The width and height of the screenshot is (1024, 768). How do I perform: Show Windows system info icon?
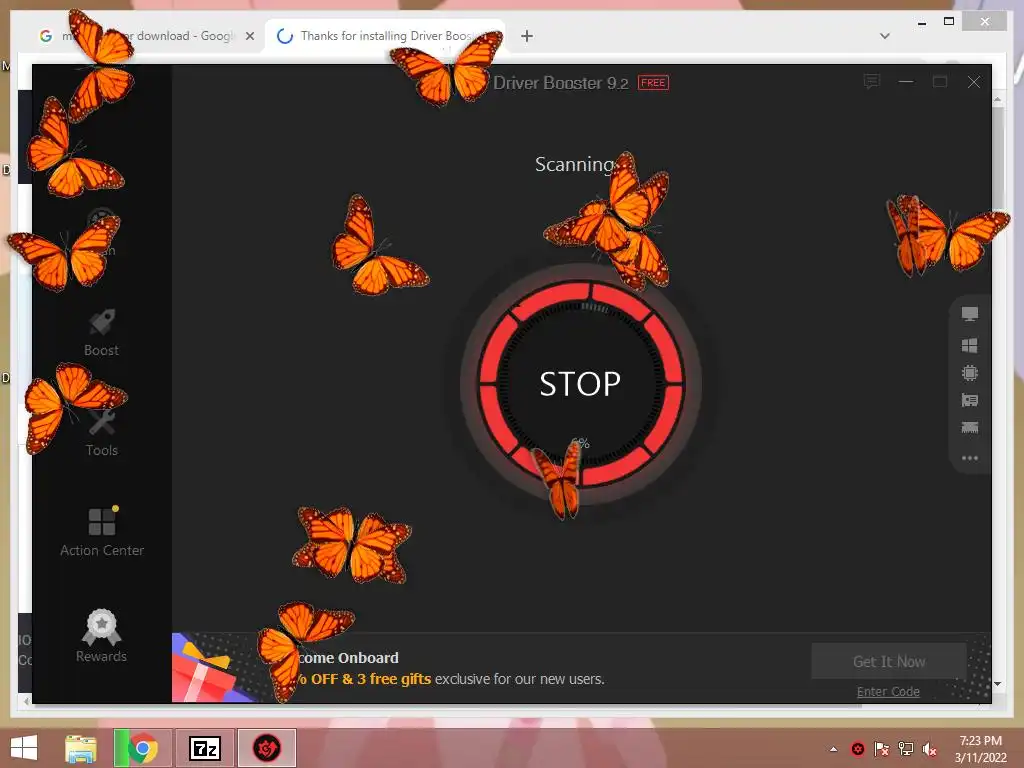pyautogui.click(x=970, y=345)
